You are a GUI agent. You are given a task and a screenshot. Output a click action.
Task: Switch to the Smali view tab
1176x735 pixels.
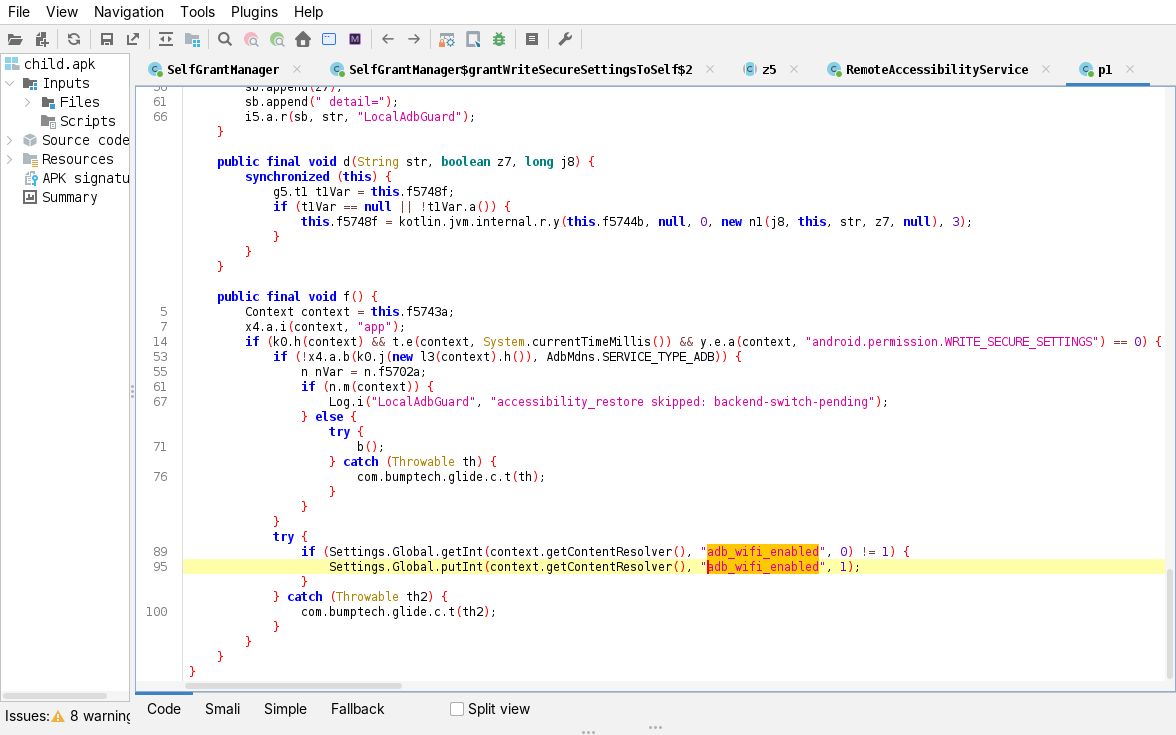(x=223, y=709)
